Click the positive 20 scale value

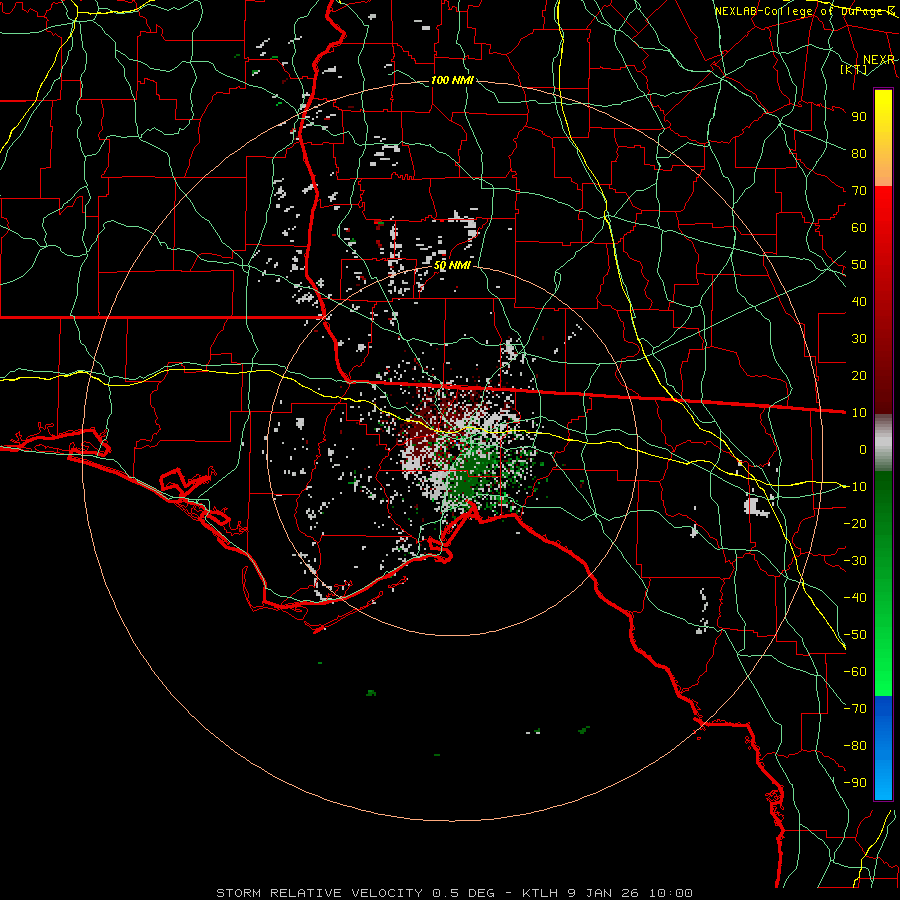point(859,375)
